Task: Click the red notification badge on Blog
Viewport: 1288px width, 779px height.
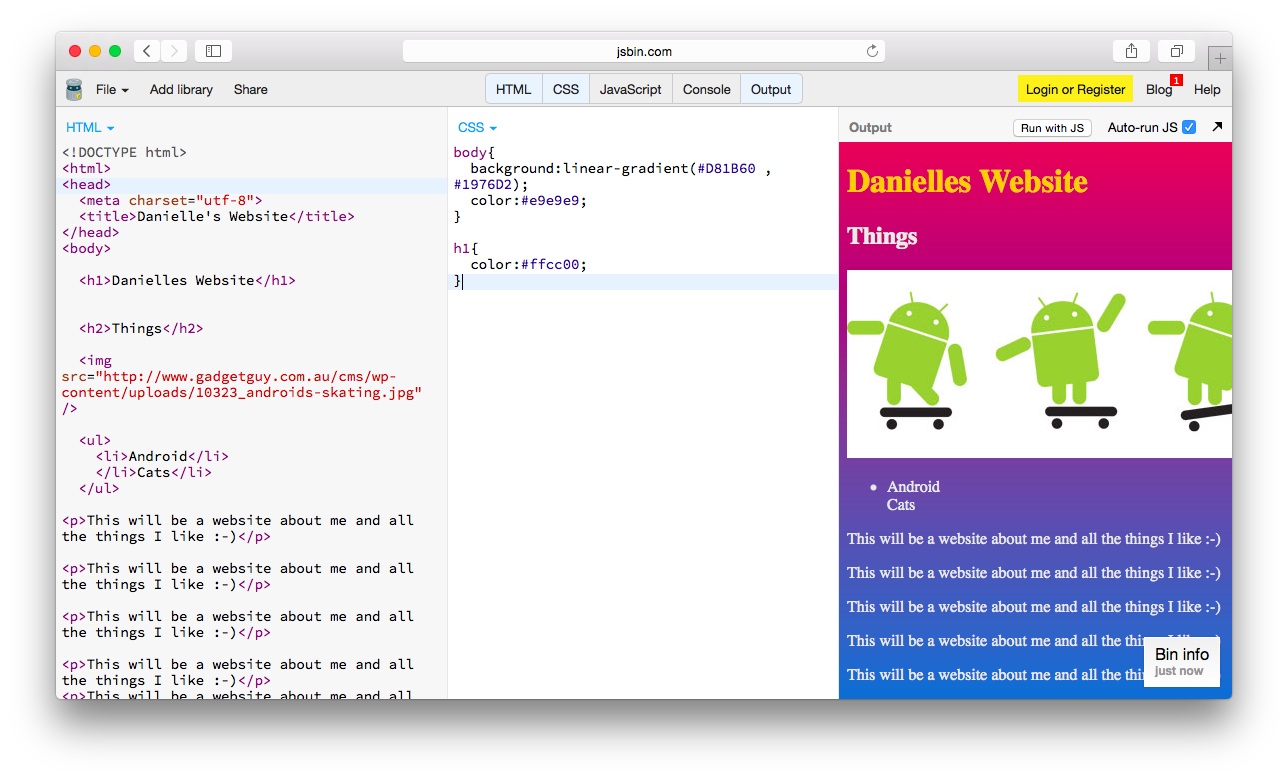Action: click(x=1176, y=80)
